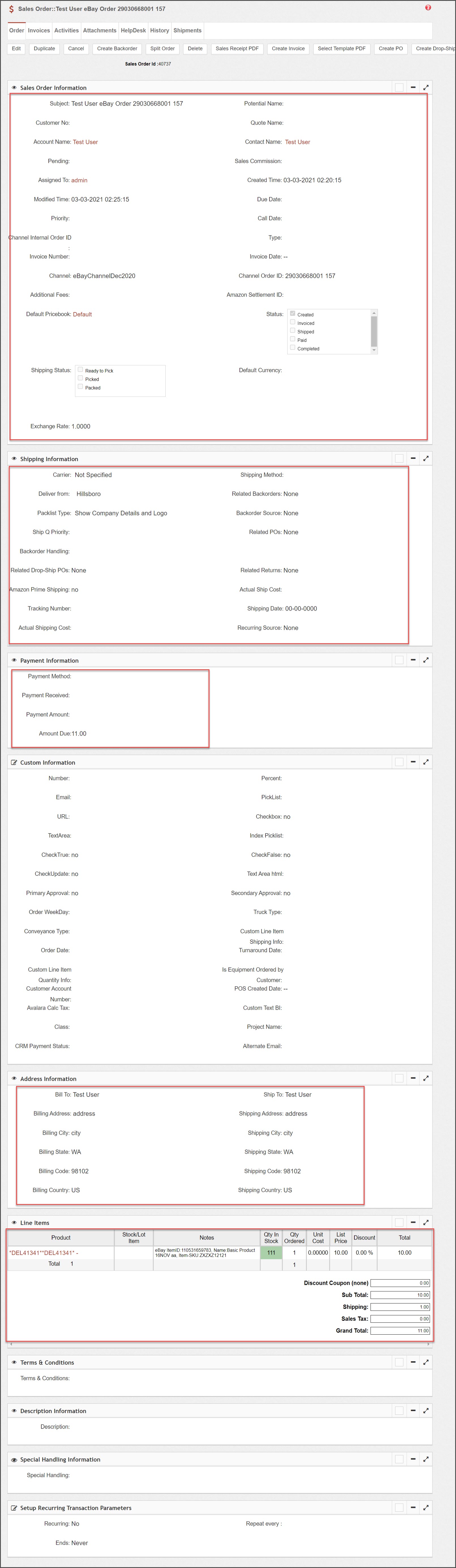Image resolution: width=456 pixels, height=1568 pixels.
Task: Maximize the Special Handling Information panel
Action: (426, 1459)
